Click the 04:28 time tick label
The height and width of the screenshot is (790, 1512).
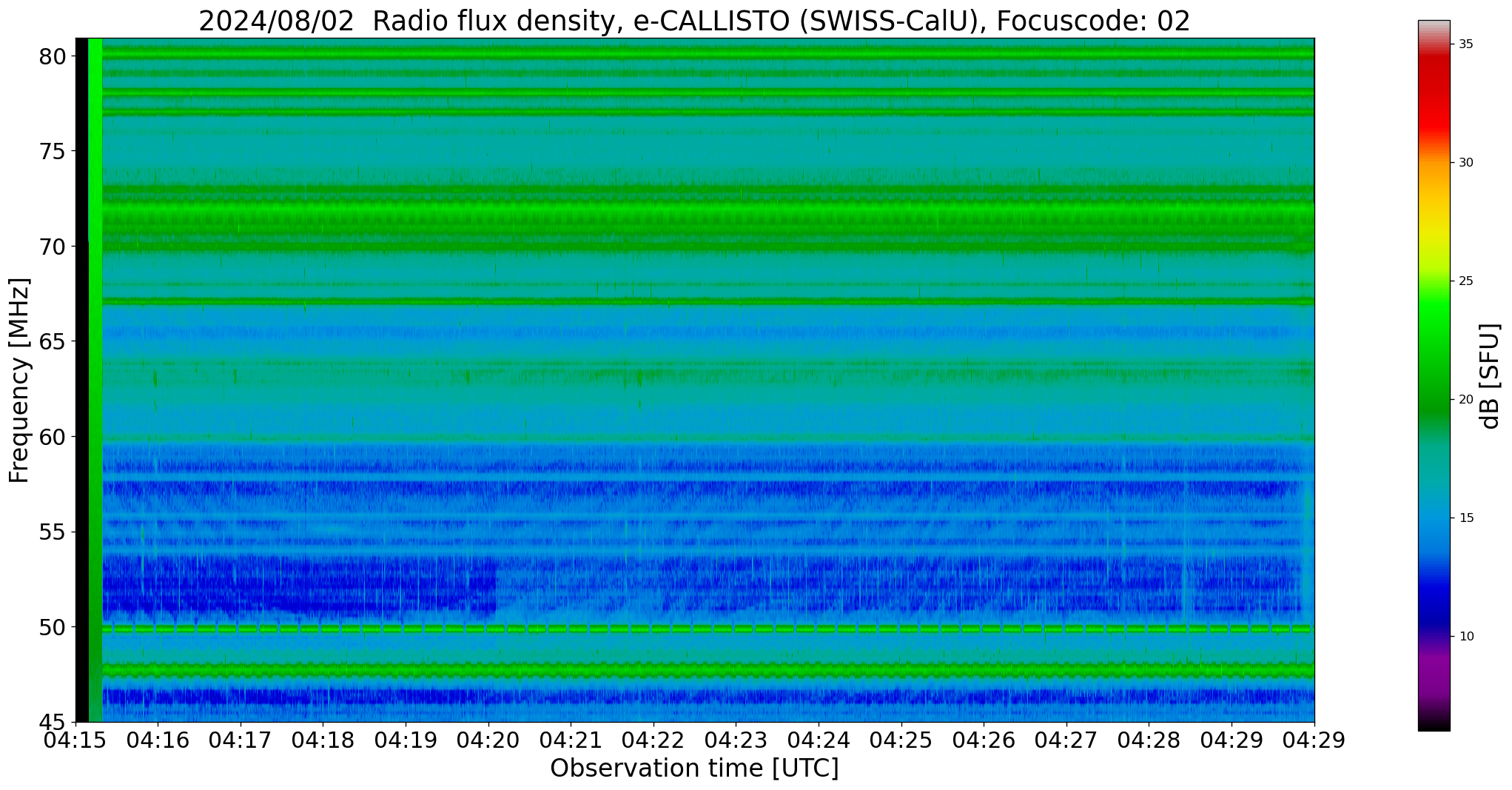pos(1149,740)
